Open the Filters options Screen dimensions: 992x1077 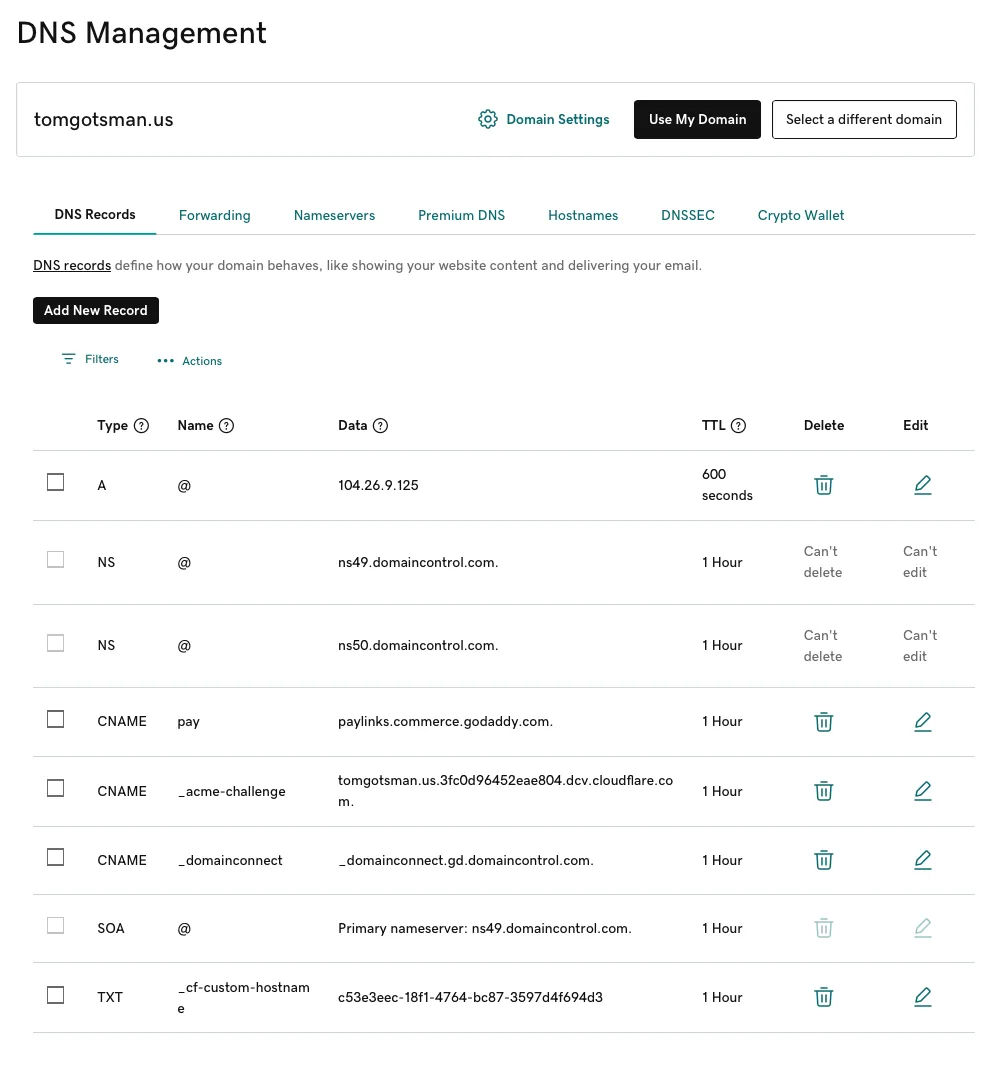click(90, 359)
